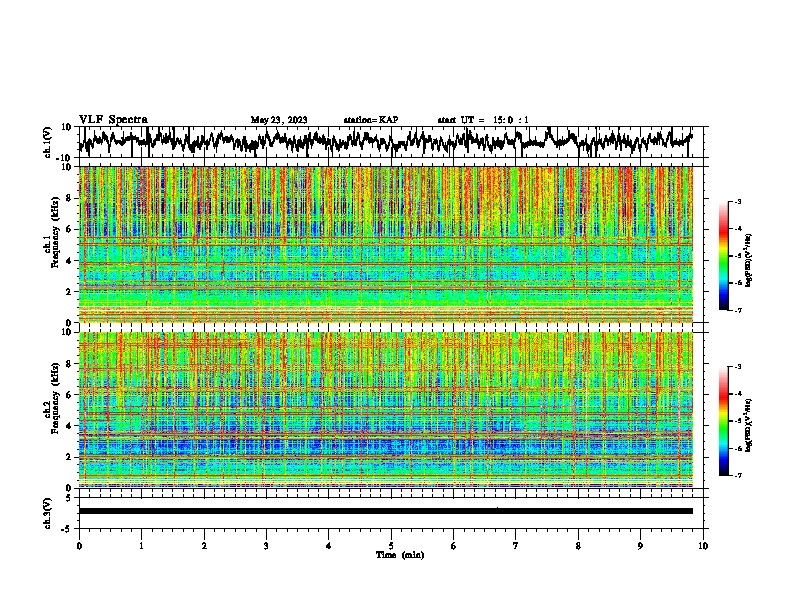Click the ch.1 frequency axis "8" tick label
This screenshot has height=612, width=792.
(69, 198)
